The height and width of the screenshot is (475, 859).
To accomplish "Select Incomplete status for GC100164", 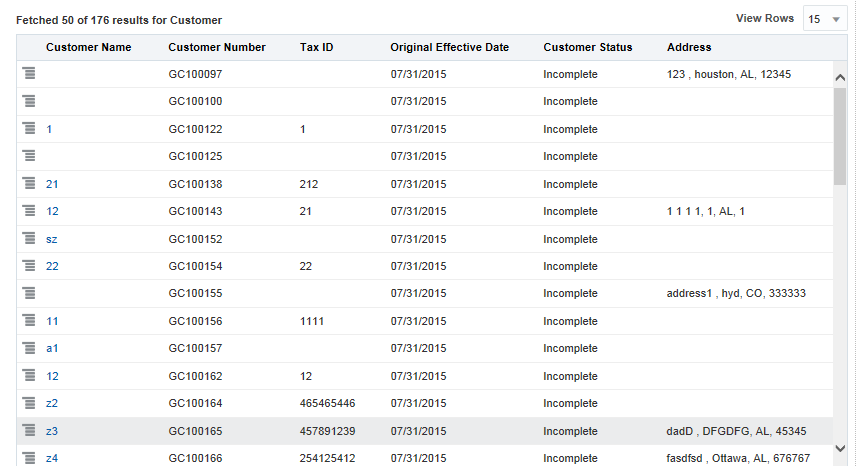I will point(570,403).
